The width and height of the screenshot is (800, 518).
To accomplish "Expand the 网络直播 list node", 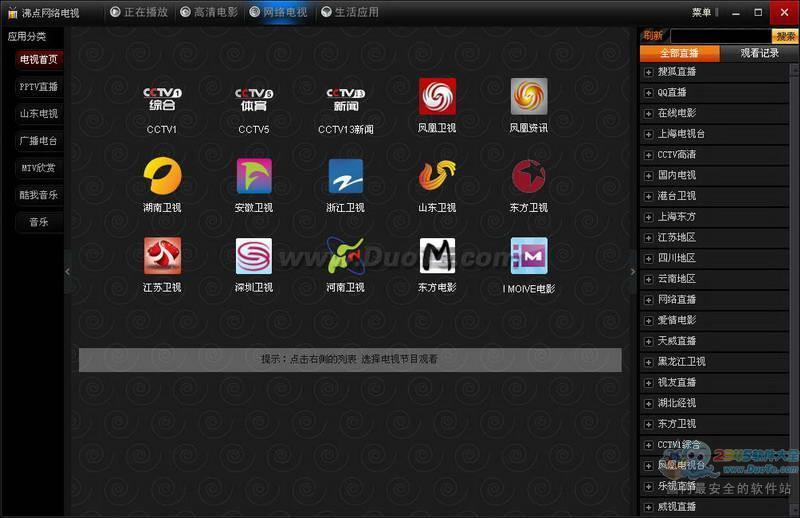I will pos(648,300).
